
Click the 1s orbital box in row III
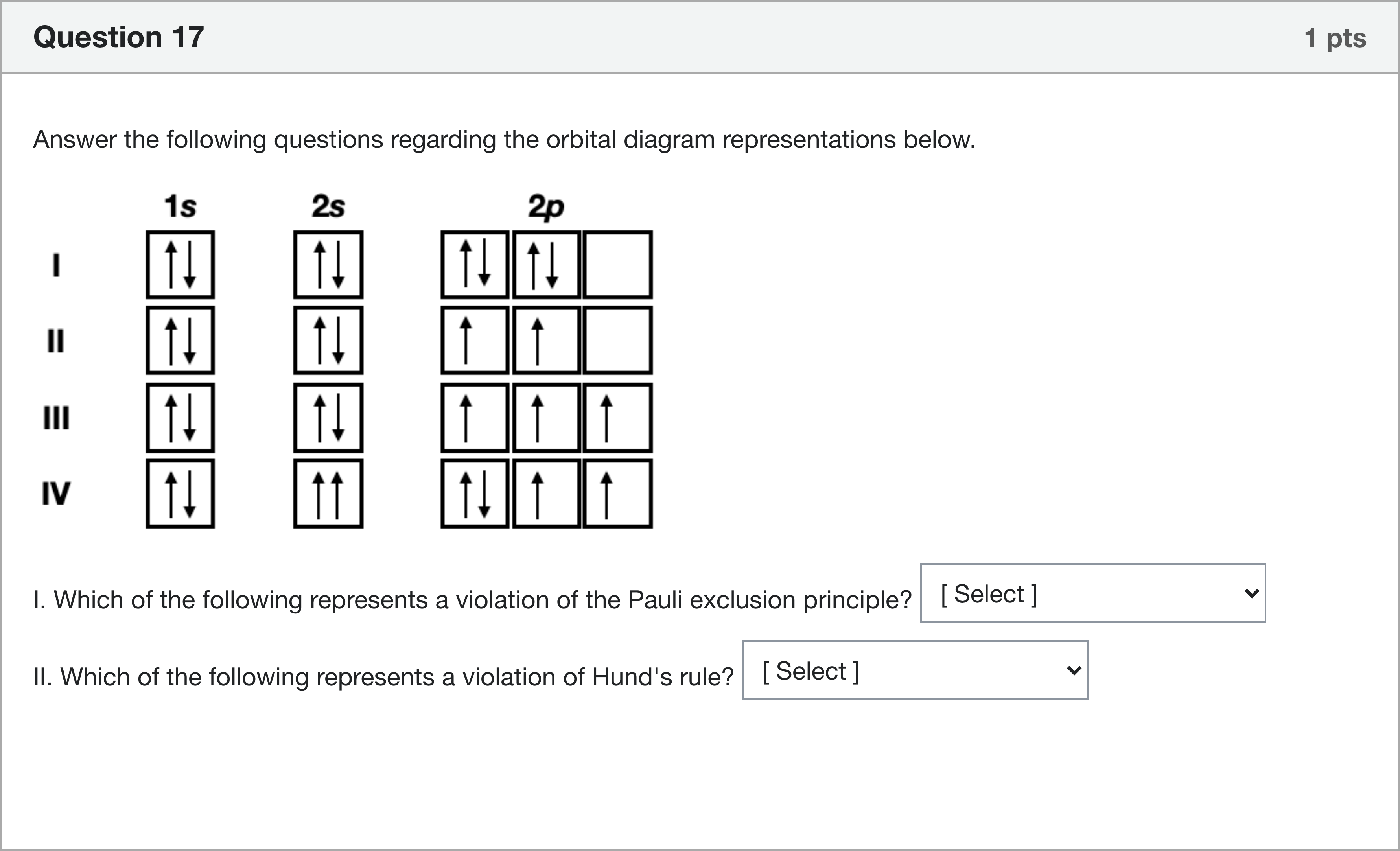pos(180,418)
